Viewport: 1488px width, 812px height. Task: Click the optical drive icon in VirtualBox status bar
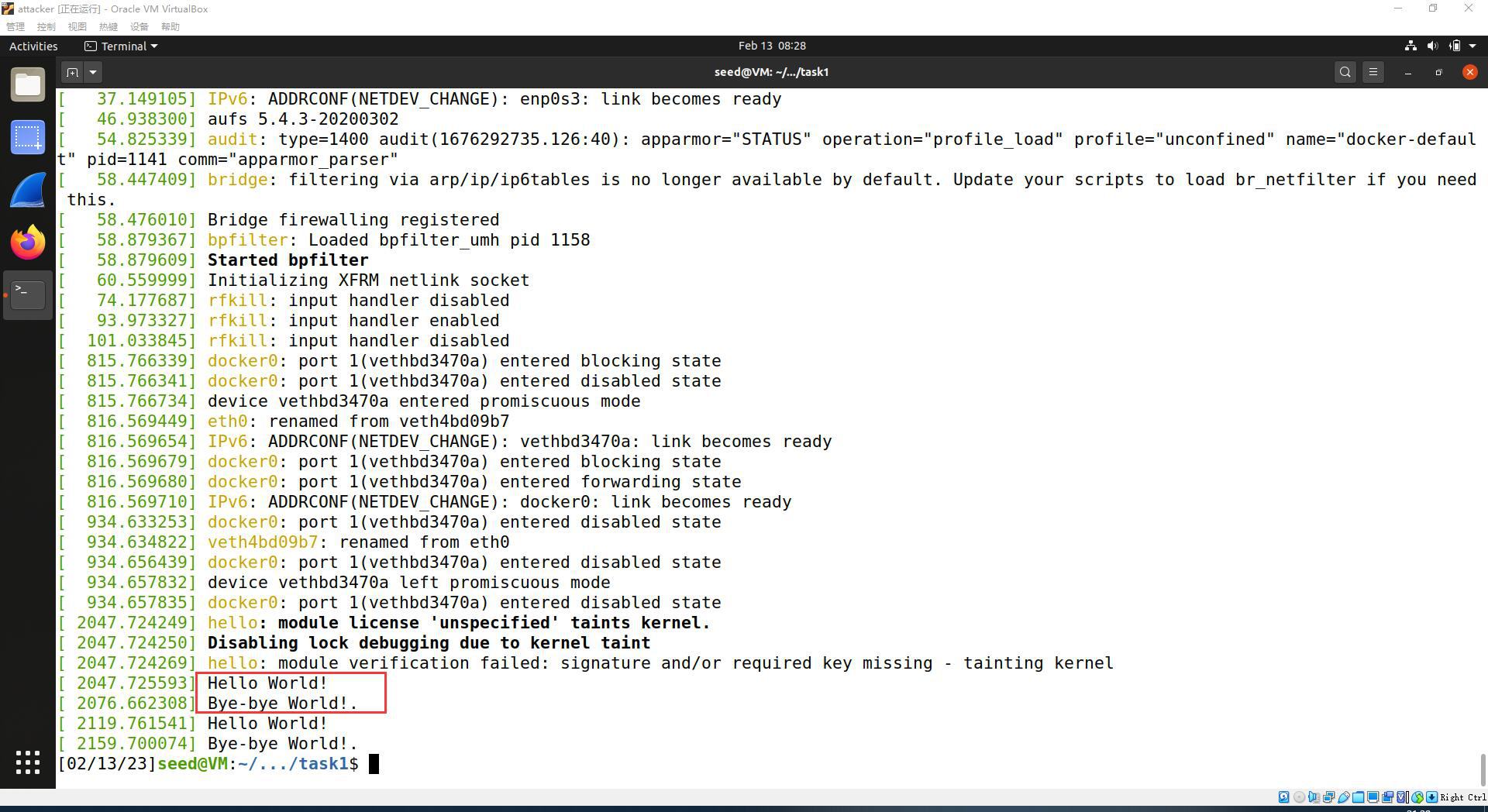1299,797
